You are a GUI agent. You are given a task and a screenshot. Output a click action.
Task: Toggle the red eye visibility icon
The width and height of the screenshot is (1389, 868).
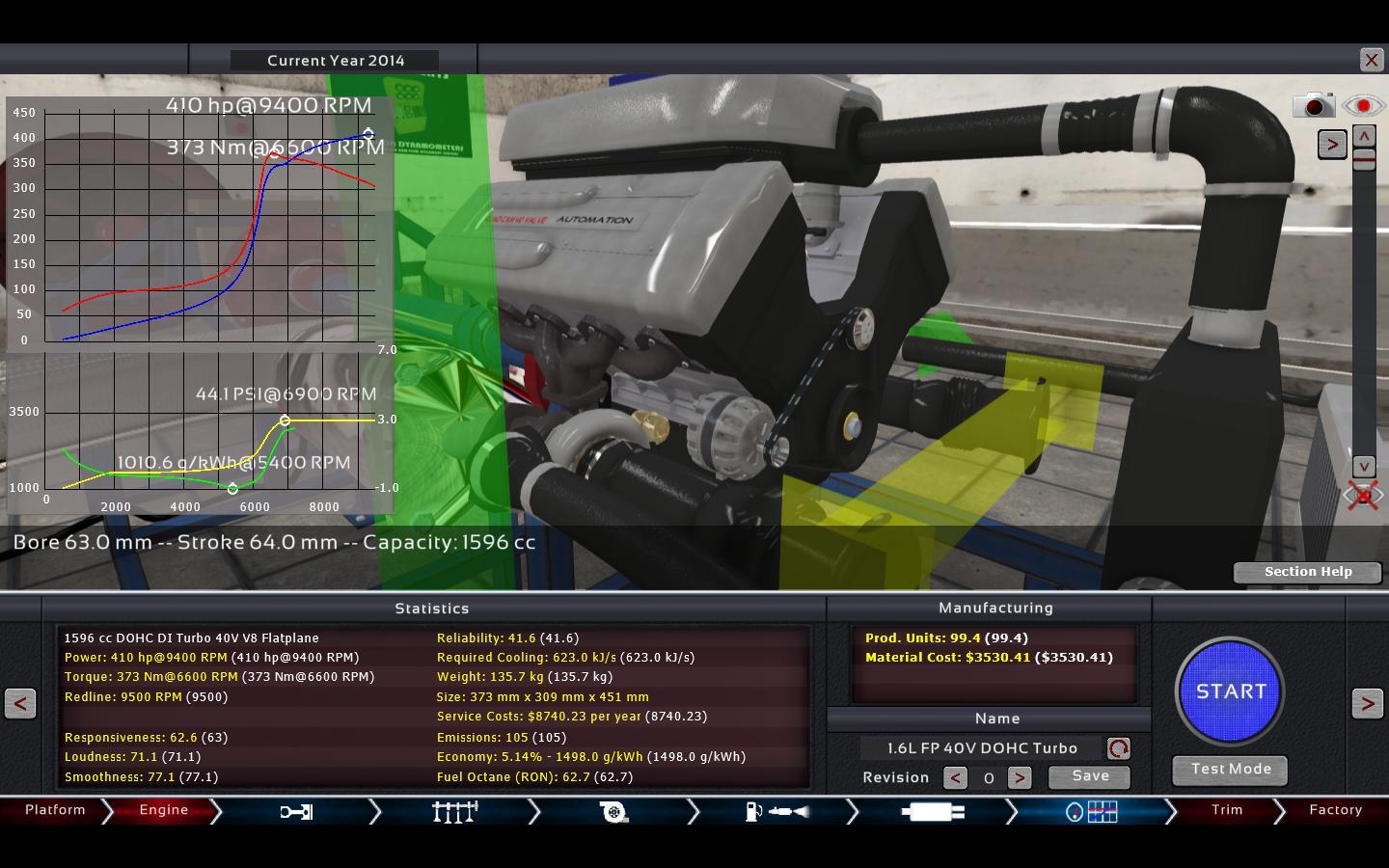click(1362, 105)
